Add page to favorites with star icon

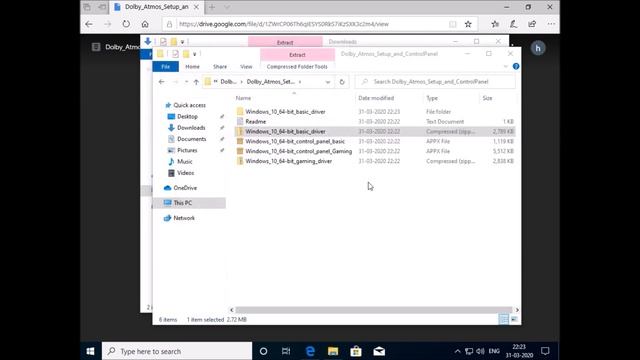click(468, 24)
